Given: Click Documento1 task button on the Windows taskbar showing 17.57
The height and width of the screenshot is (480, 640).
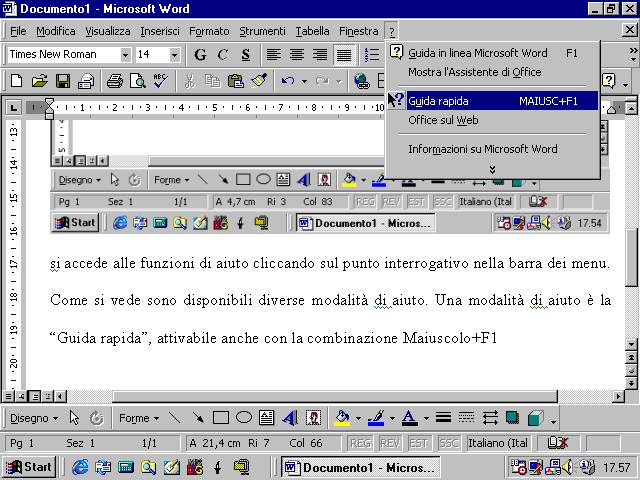Looking at the screenshot, I should [x=360, y=467].
